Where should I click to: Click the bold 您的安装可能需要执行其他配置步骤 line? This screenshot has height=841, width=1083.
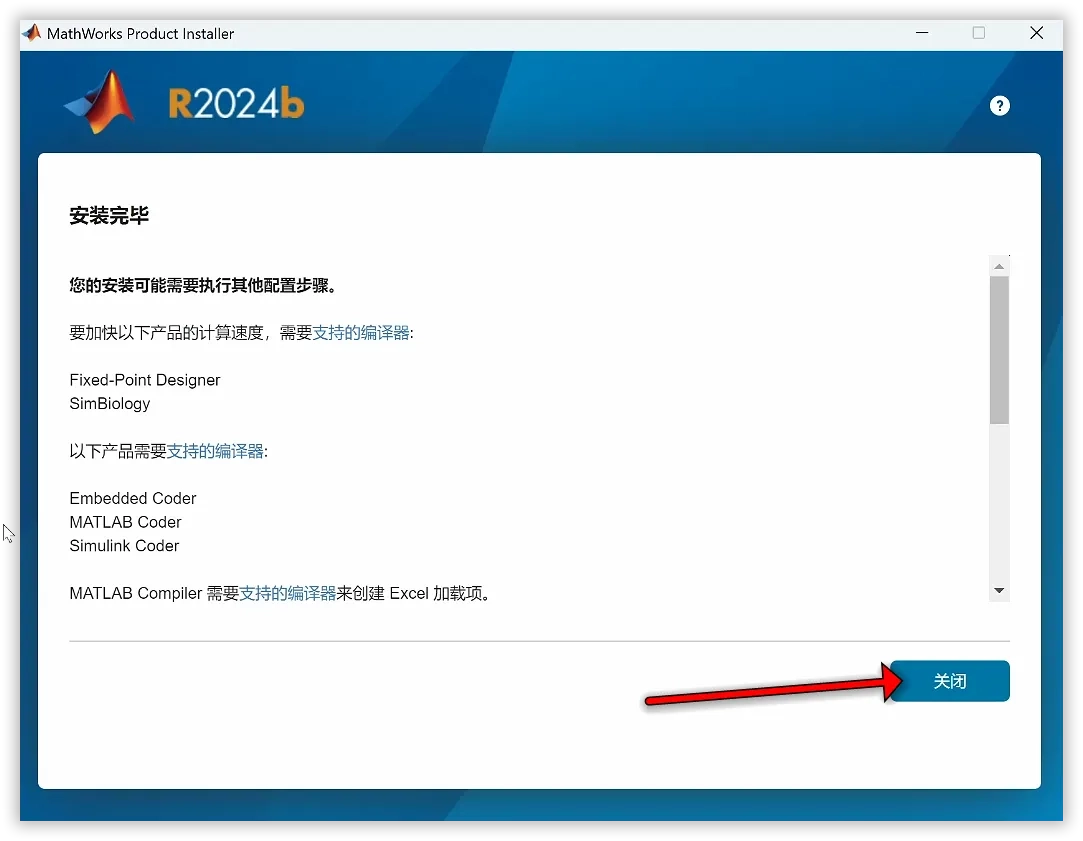pos(203,286)
